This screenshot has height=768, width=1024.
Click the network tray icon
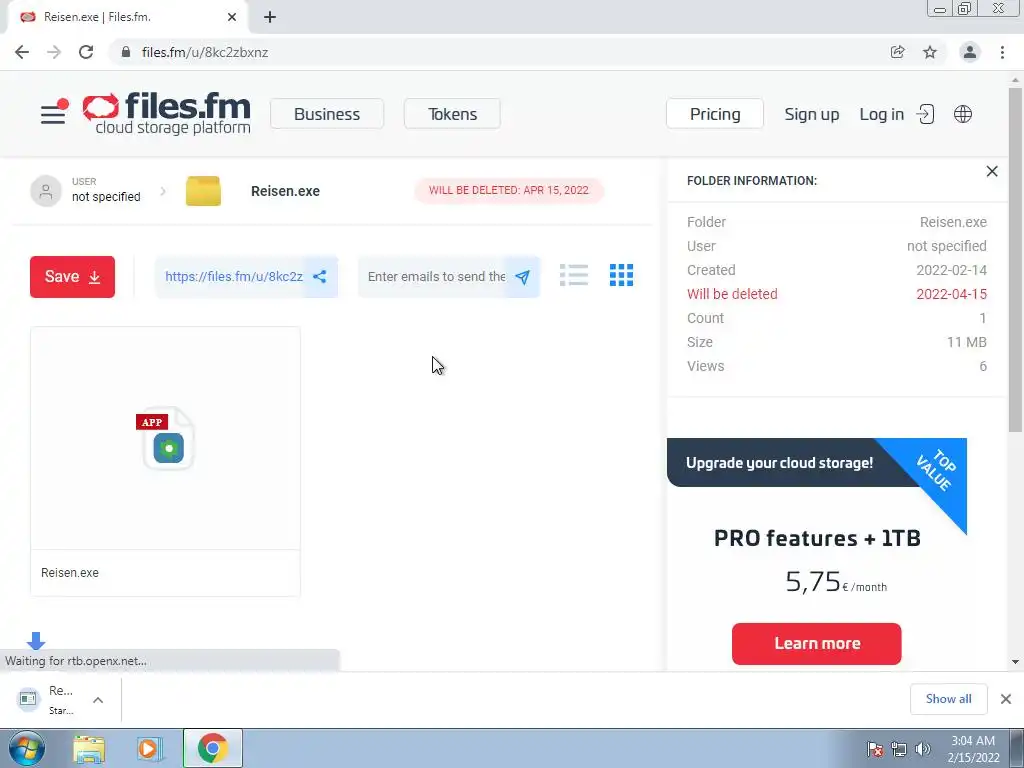tap(899, 749)
